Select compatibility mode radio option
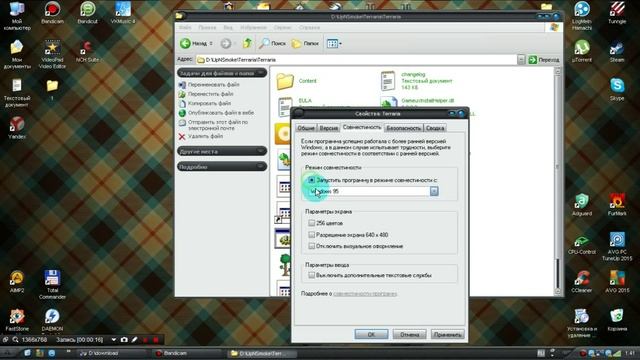 [x=311, y=180]
